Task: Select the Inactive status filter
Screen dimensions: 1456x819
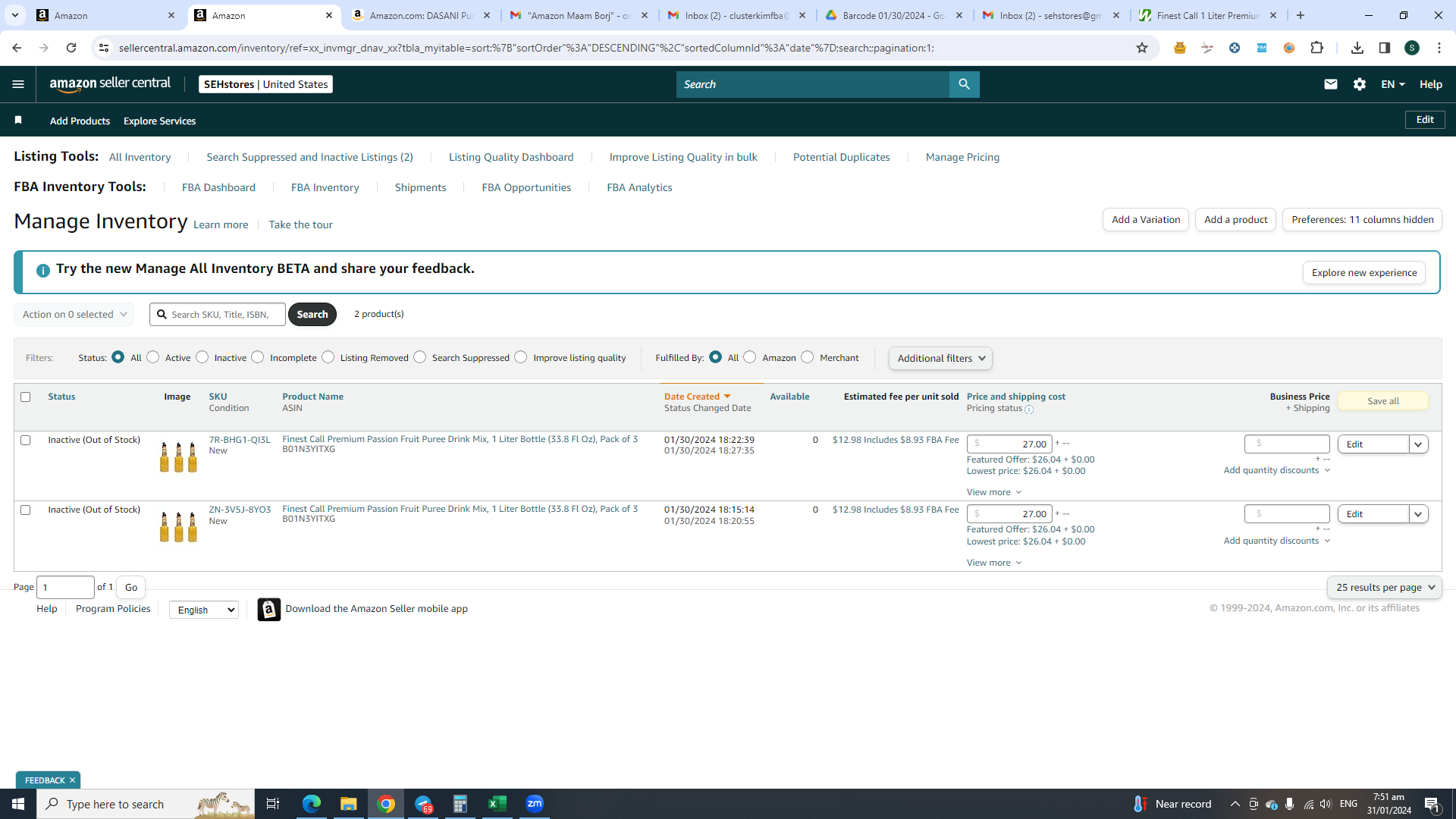Action: 202,357
